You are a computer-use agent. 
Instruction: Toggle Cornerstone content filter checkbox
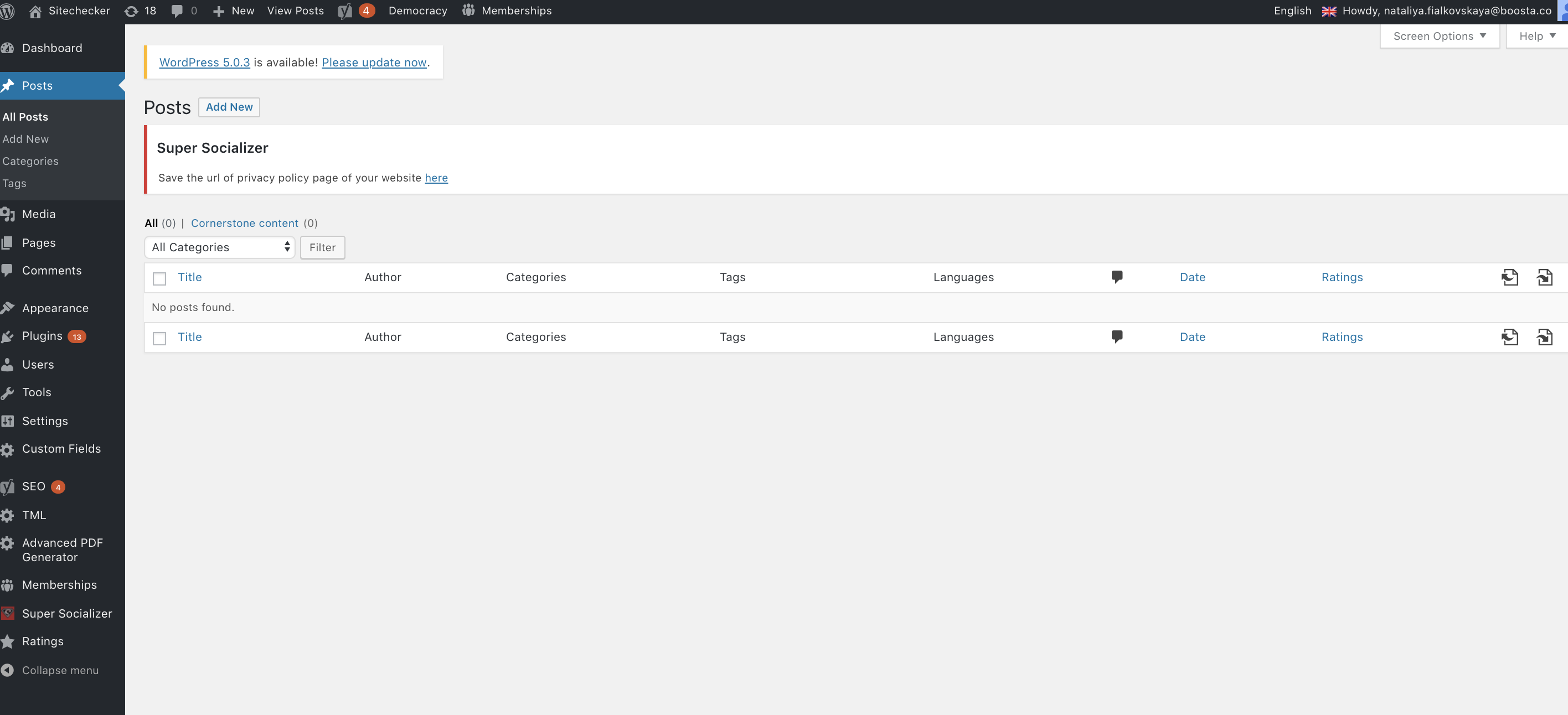(x=244, y=222)
